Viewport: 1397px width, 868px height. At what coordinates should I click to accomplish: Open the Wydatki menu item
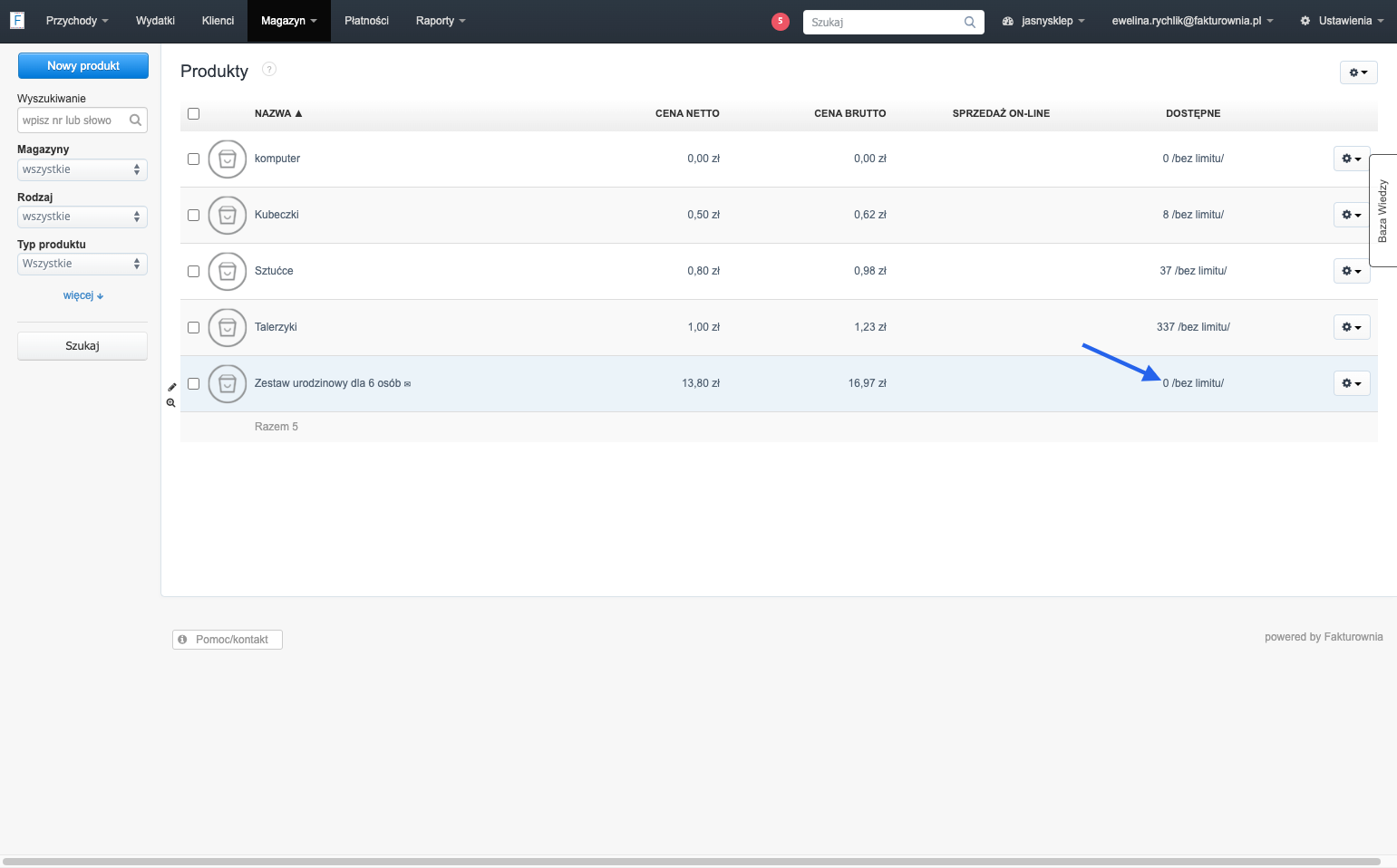155,21
